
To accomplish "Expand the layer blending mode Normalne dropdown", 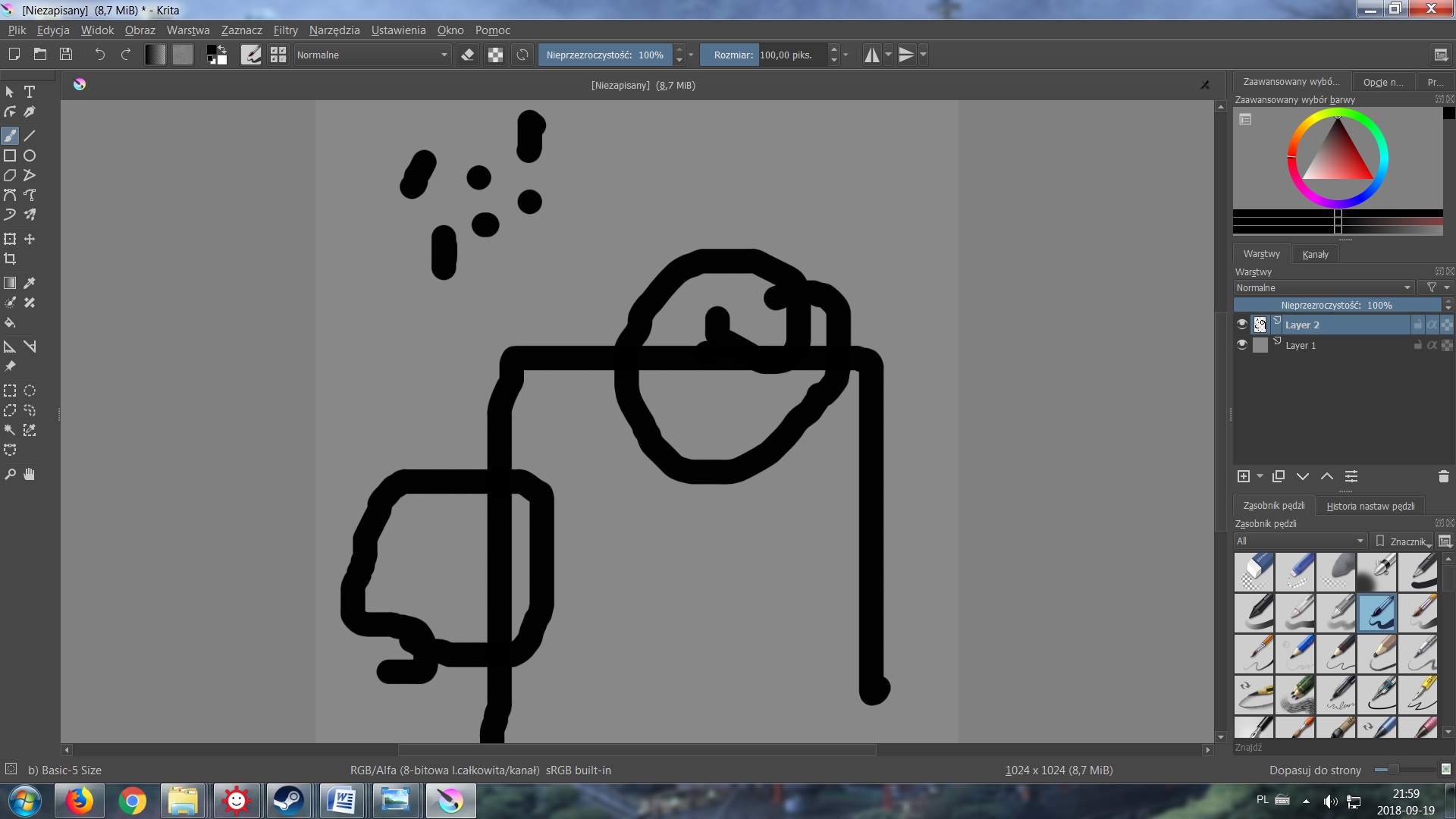I will (1323, 287).
